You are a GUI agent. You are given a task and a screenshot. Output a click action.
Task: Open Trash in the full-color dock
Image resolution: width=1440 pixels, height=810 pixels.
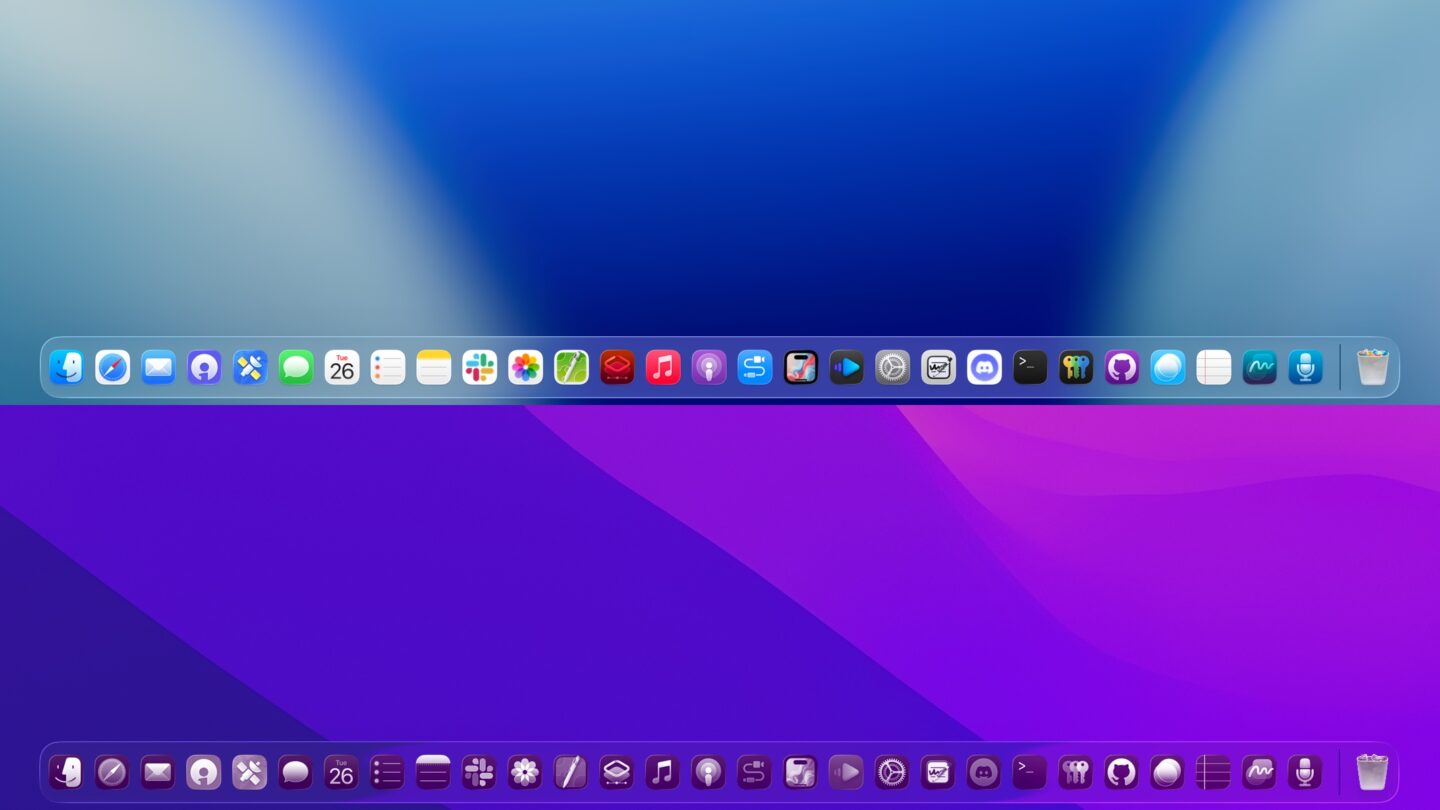click(1373, 367)
